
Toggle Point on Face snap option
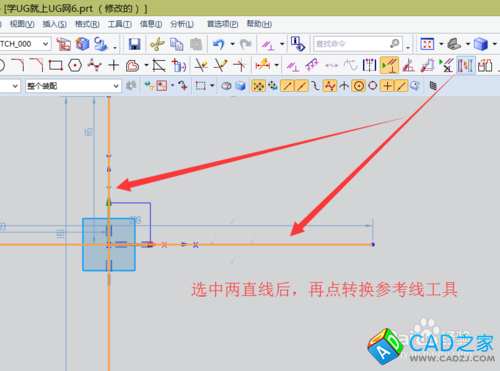coord(415,86)
